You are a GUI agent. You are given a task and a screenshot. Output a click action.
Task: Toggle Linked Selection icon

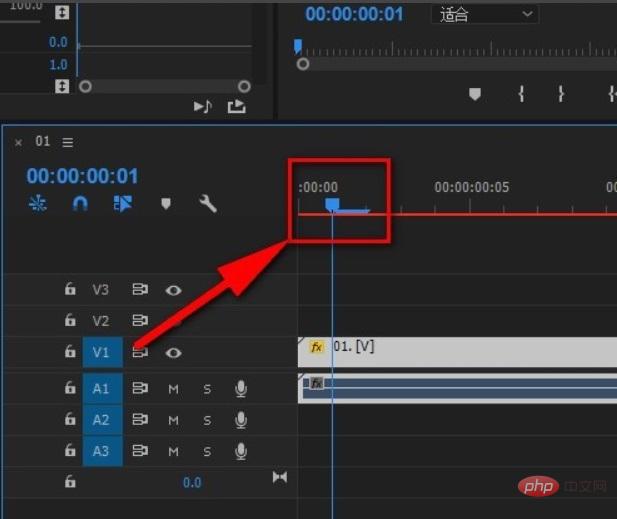122,204
